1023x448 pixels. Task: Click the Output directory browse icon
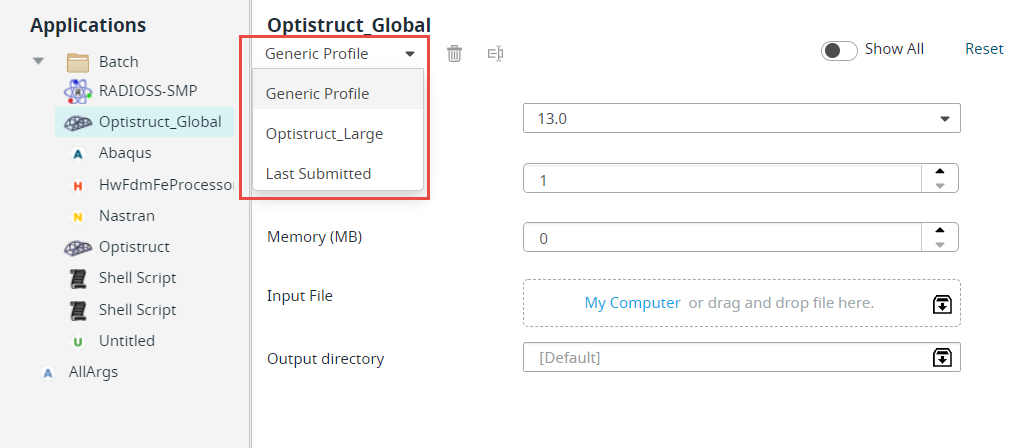coord(942,357)
